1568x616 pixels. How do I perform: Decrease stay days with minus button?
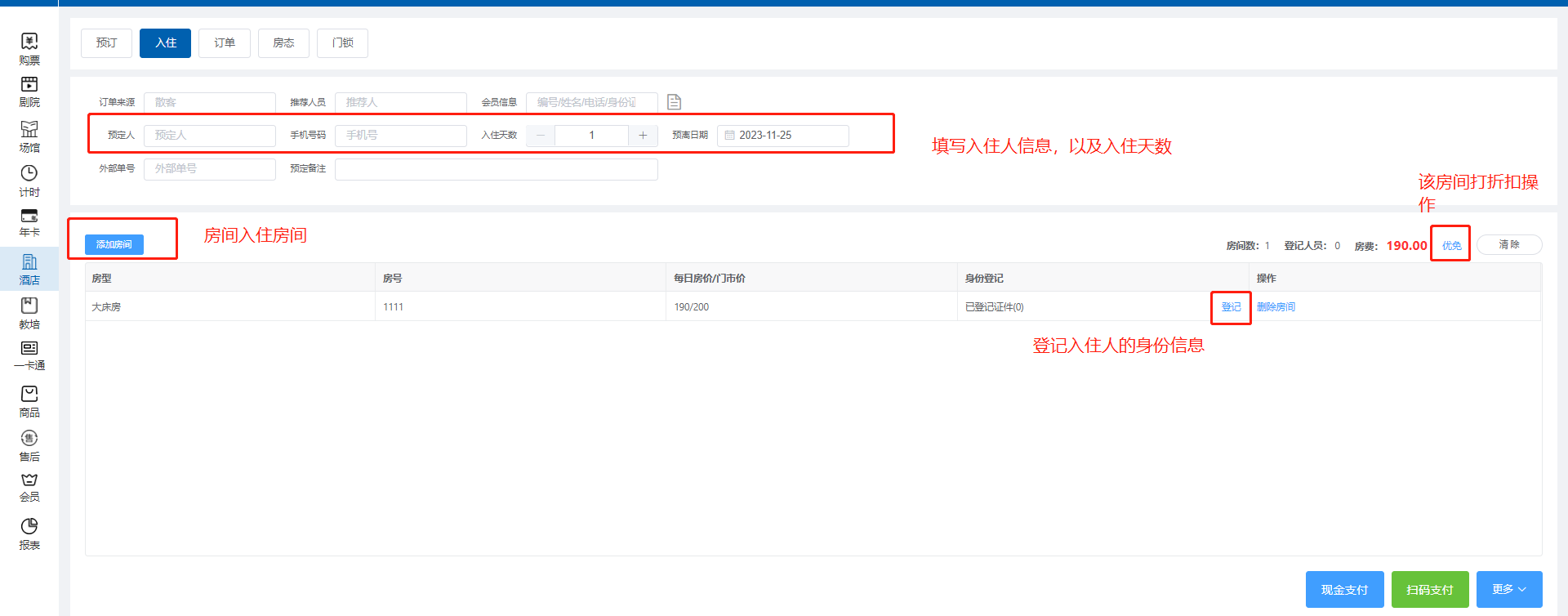click(x=541, y=136)
